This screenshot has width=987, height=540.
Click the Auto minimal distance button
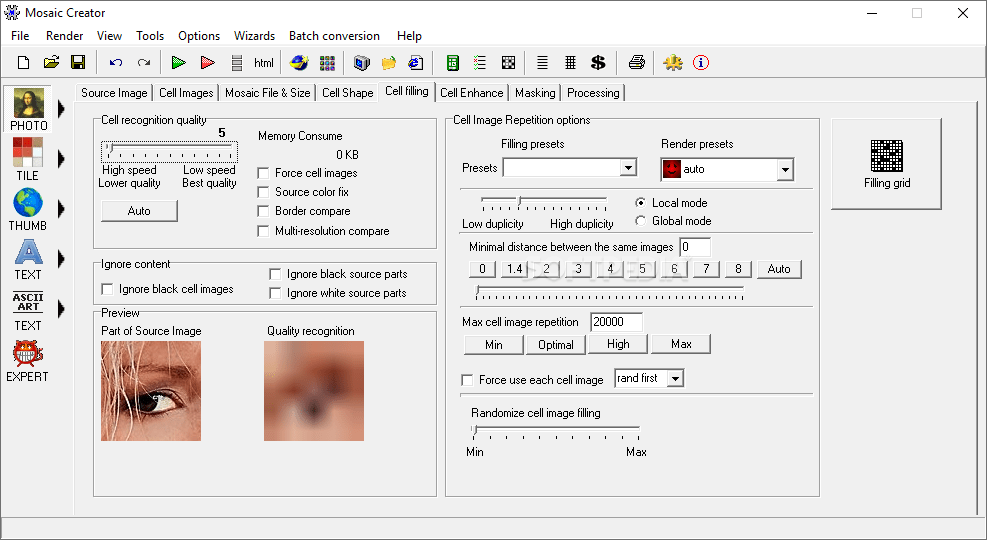click(x=779, y=269)
